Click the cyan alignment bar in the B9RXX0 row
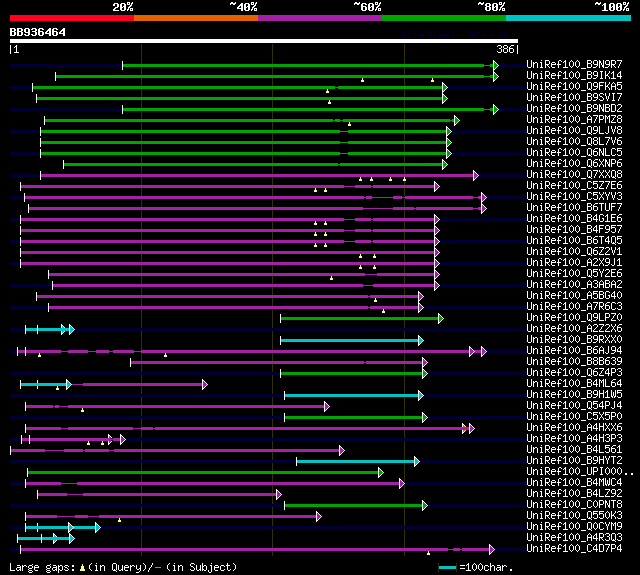This screenshot has width=640, height=575. click(352, 340)
